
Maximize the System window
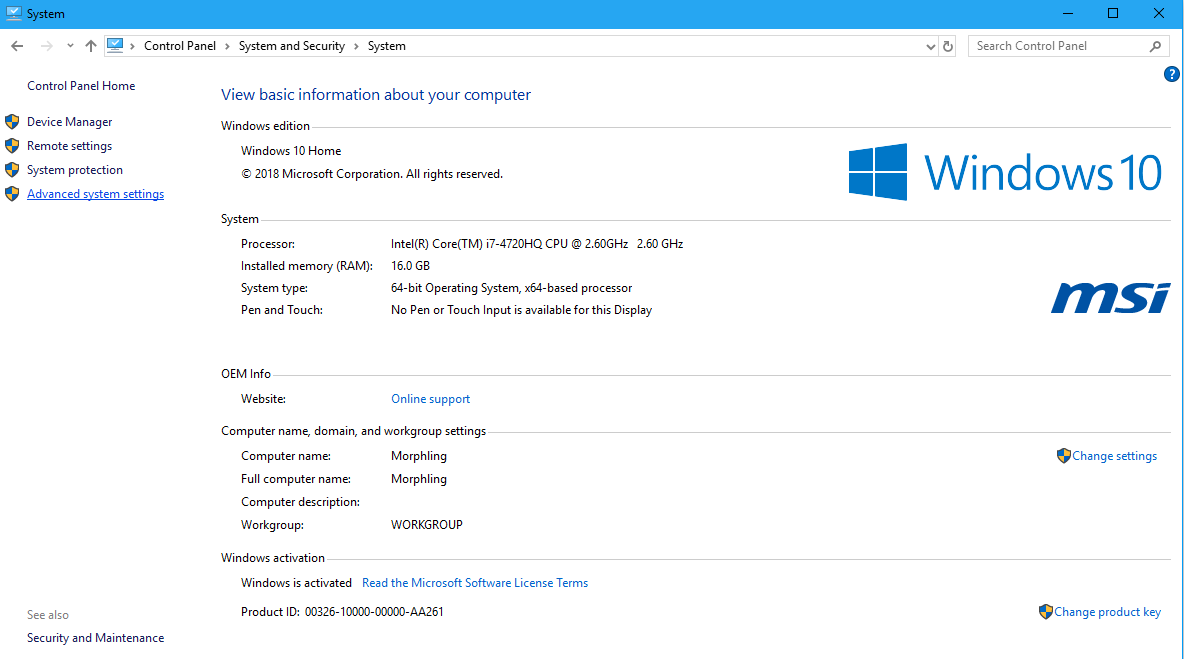pyautogui.click(x=1113, y=14)
